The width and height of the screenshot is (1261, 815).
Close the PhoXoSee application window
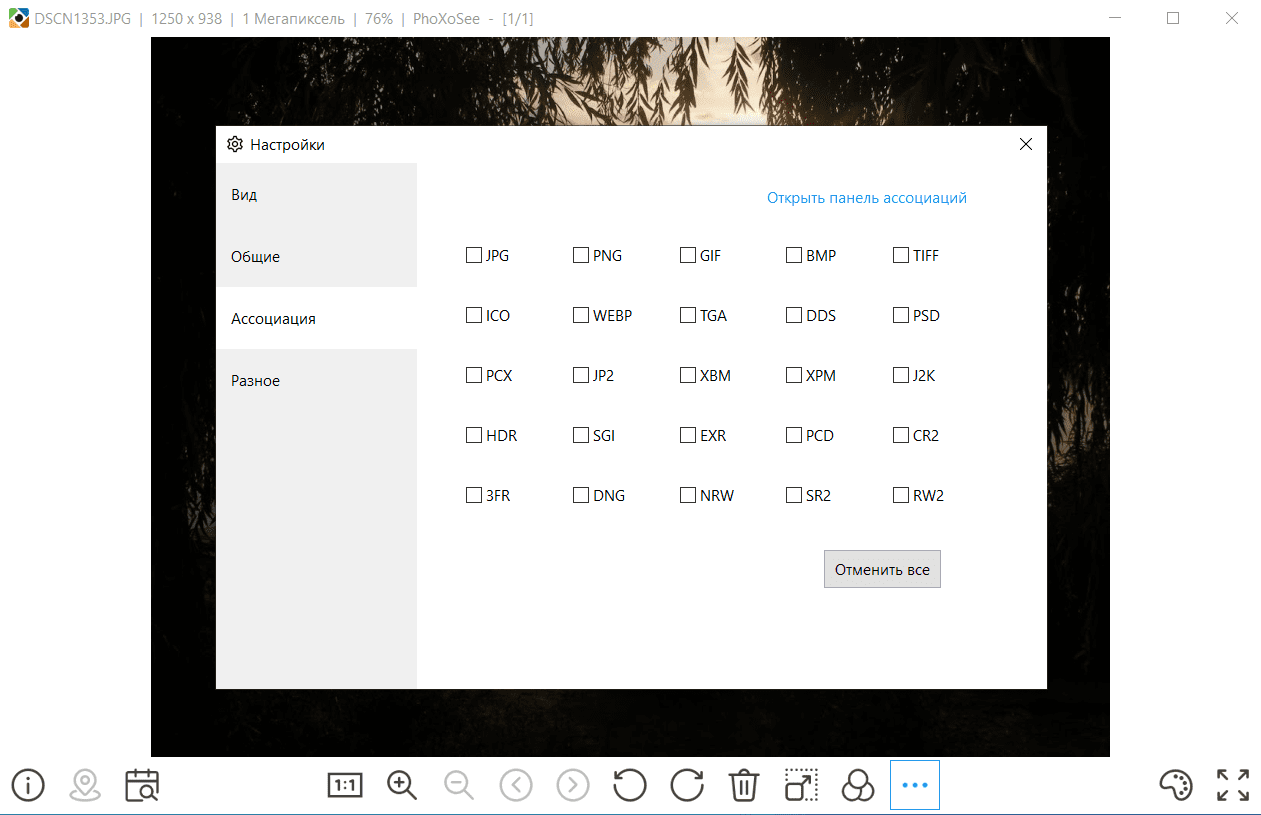click(x=1232, y=18)
